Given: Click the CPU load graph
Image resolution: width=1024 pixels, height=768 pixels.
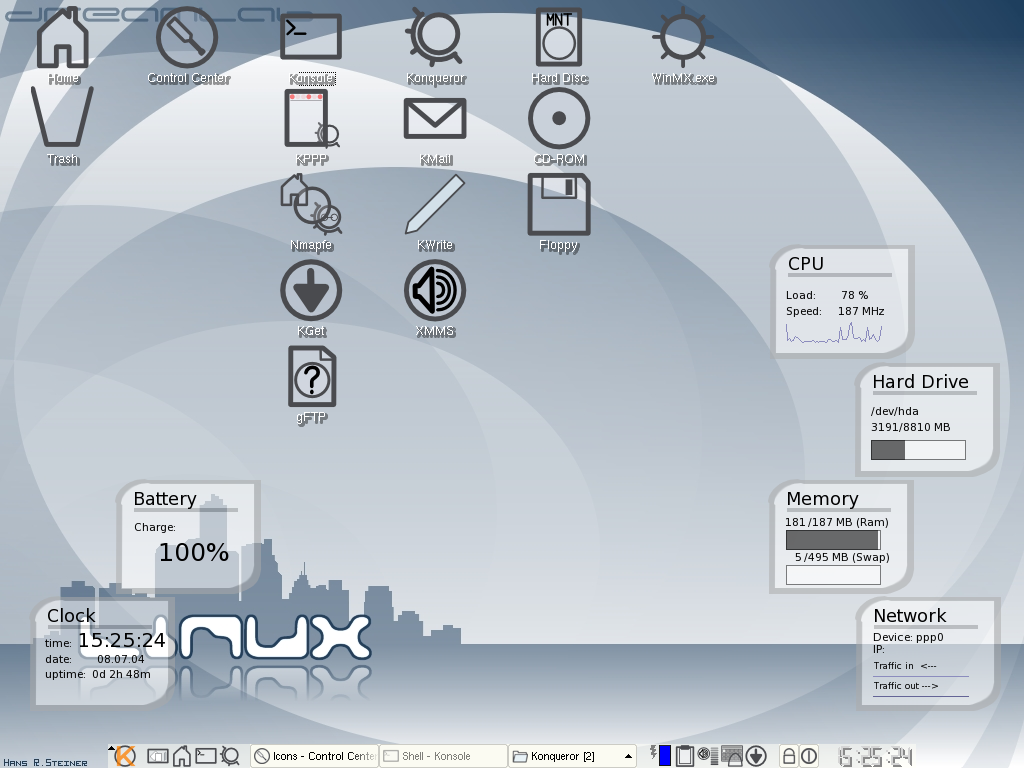Looking at the screenshot, I should click(834, 334).
